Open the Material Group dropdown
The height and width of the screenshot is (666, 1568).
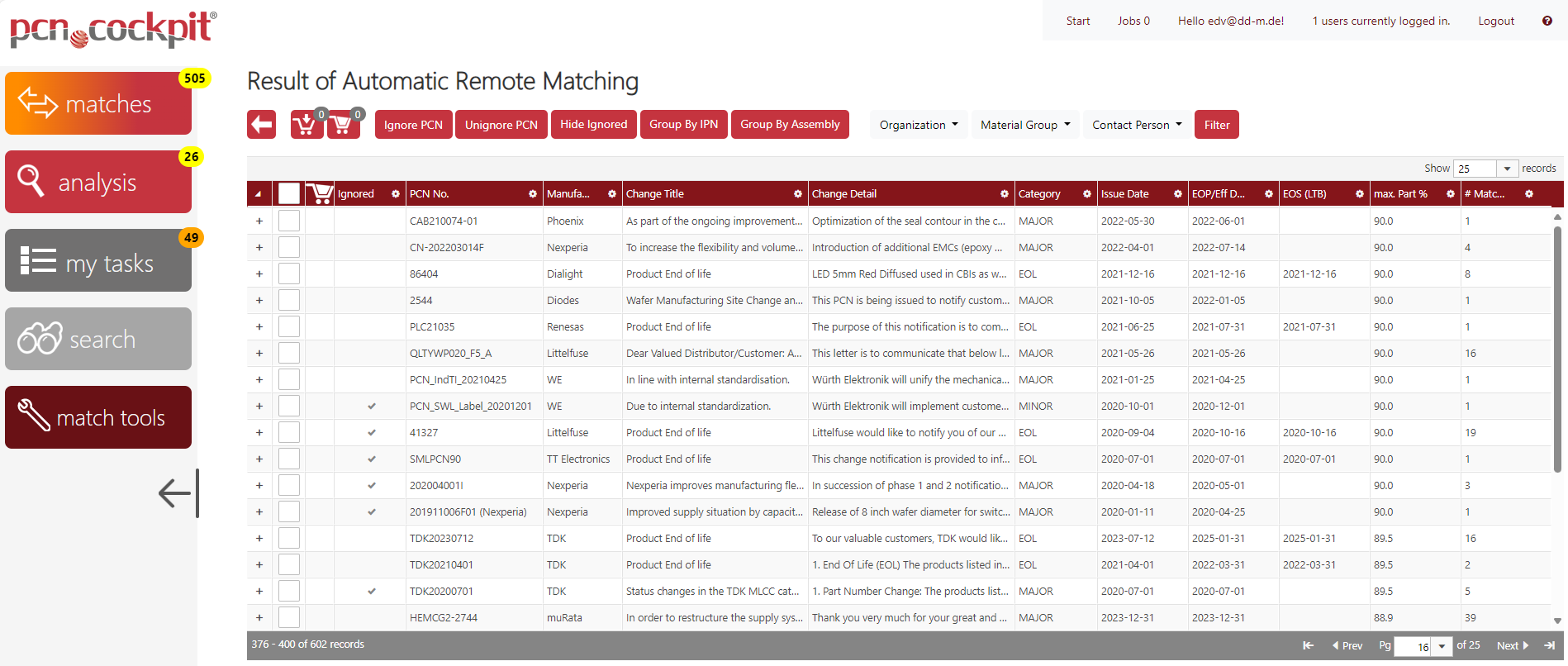click(1025, 125)
